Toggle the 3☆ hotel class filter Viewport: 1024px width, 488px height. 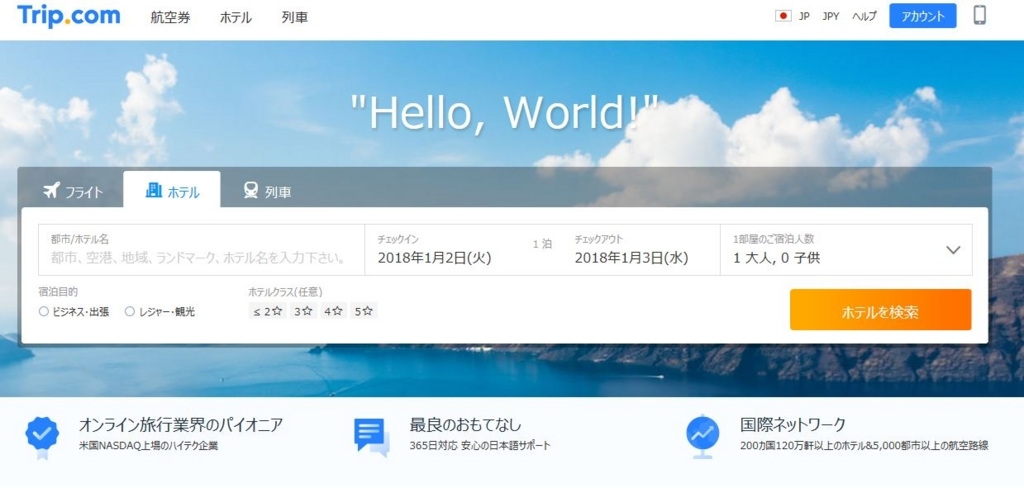tap(303, 312)
